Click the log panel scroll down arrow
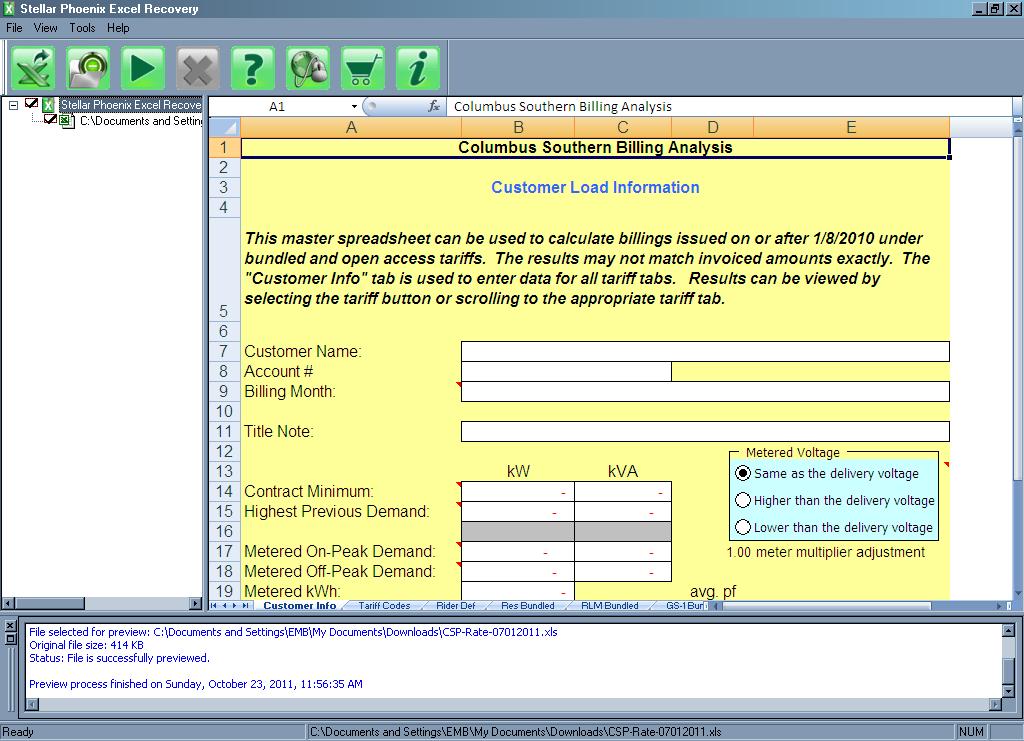 click(x=1008, y=691)
